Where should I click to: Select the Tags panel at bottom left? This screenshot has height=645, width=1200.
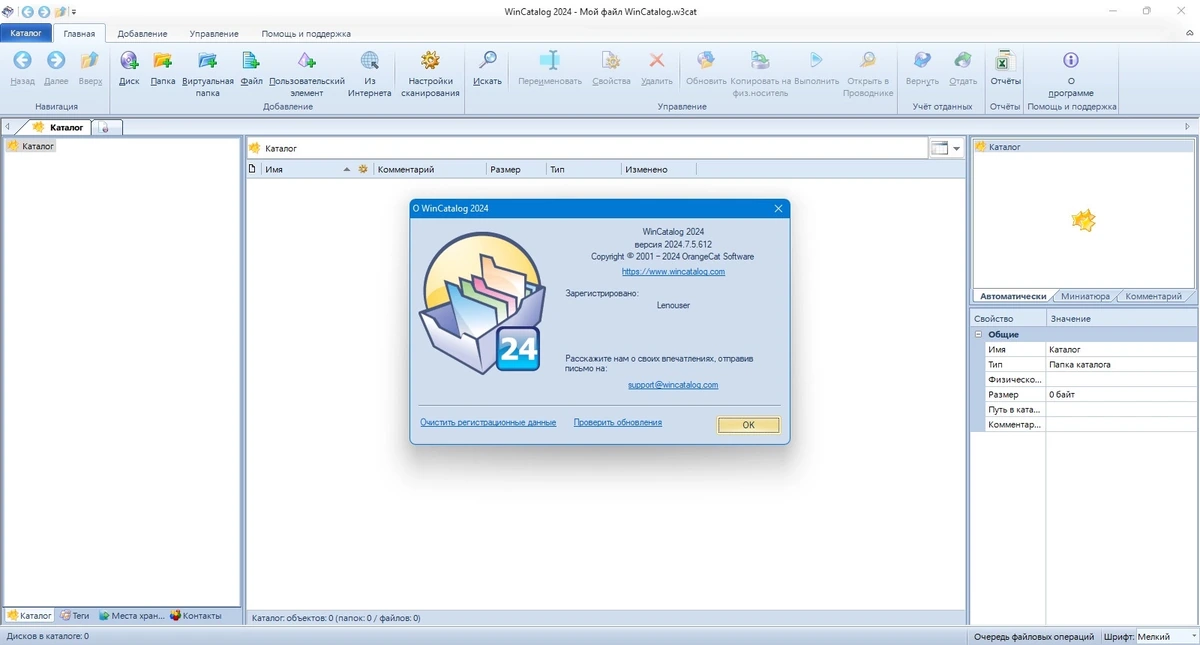click(x=75, y=615)
